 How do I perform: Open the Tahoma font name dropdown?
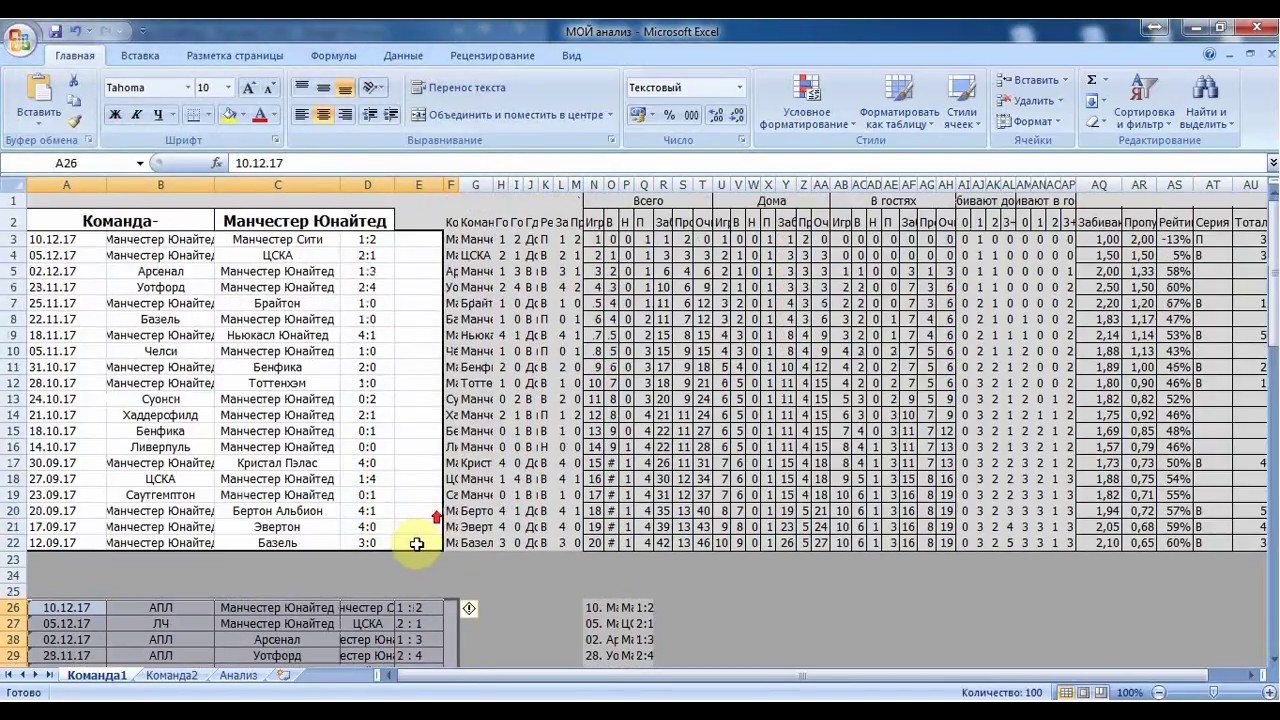coord(187,88)
